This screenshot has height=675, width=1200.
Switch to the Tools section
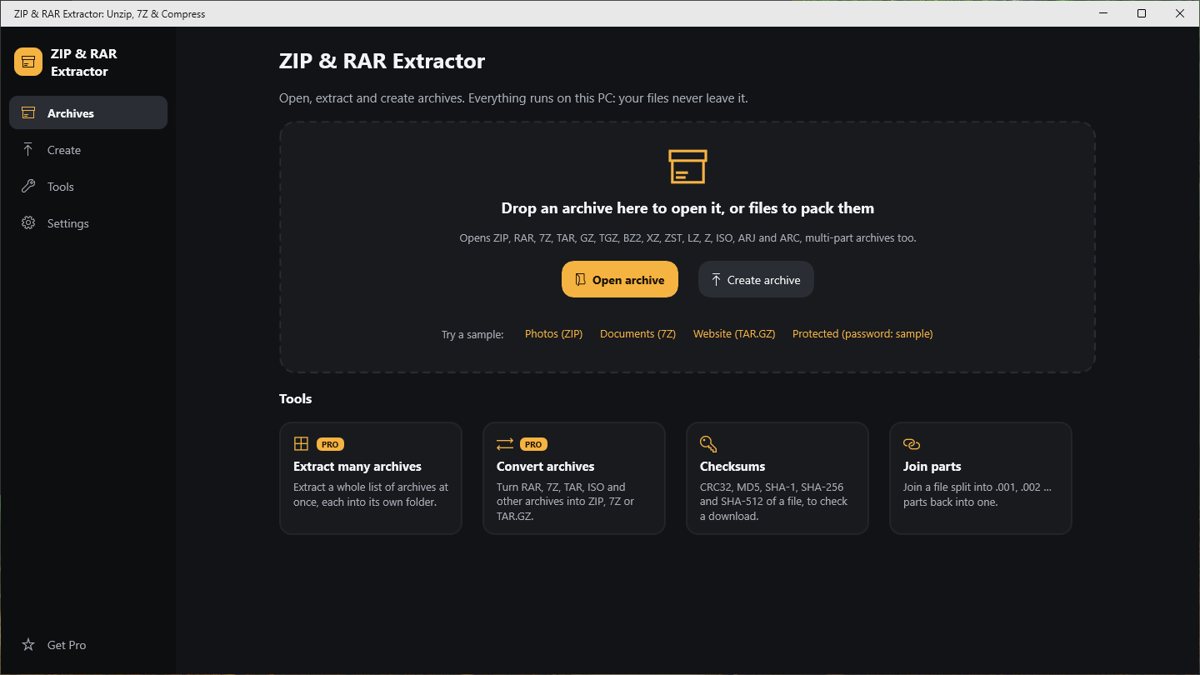(x=88, y=187)
